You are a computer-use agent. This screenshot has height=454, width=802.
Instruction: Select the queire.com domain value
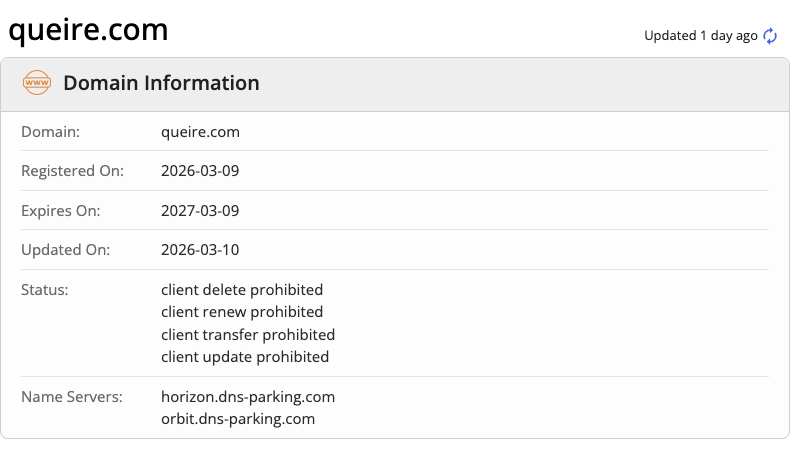[200, 131]
